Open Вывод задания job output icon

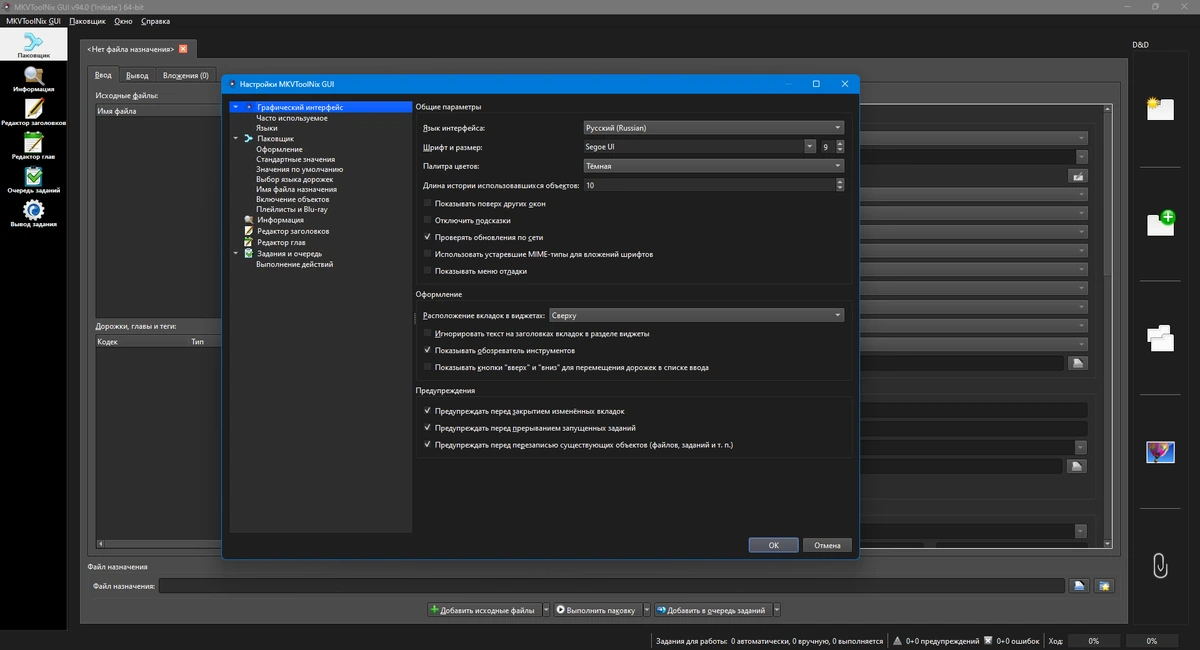point(33,214)
